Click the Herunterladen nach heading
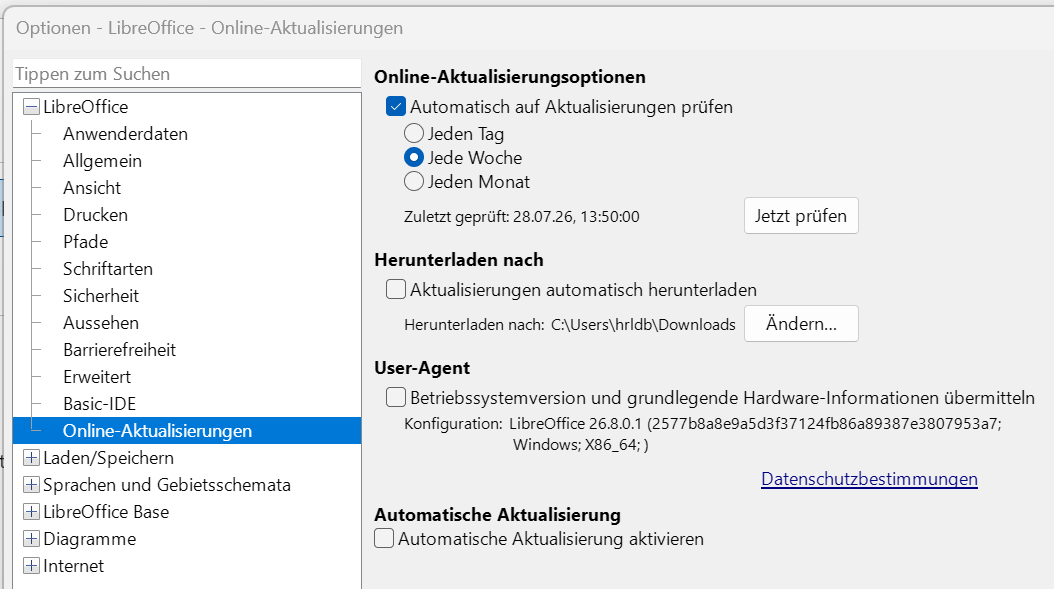This screenshot has height=589, width=1054. (x=459, y=260)
